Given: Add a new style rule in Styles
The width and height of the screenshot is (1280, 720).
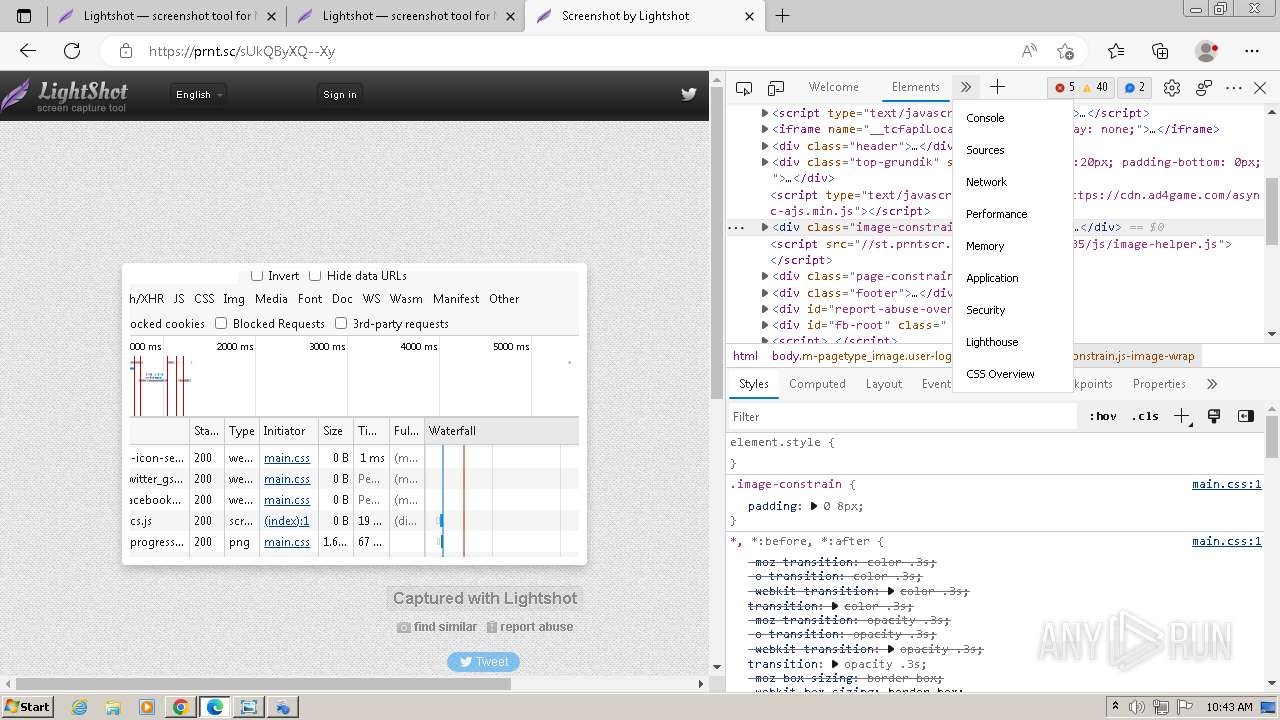Looking at the screenshot, I should (1182, 416).
